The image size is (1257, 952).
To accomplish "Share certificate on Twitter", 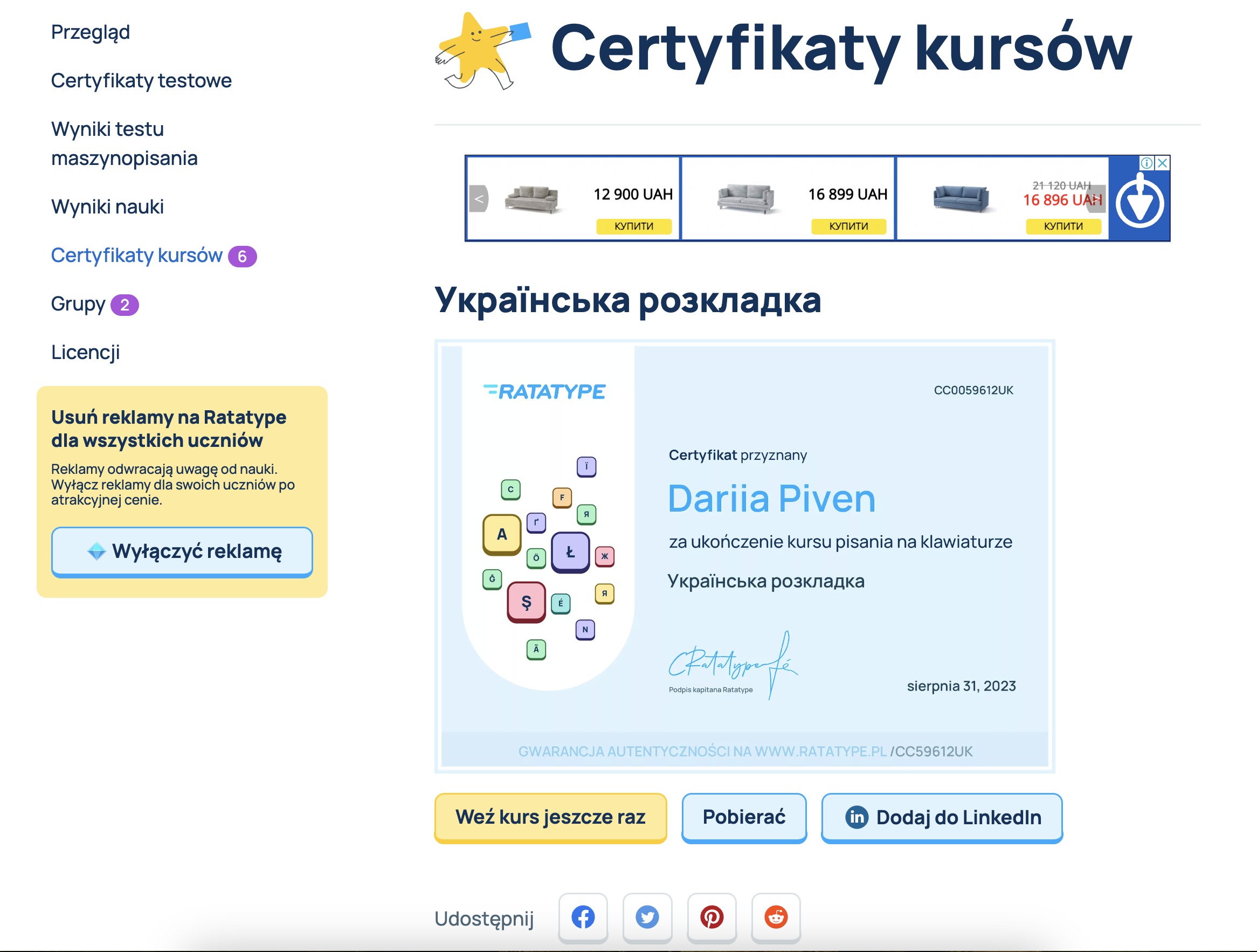I will (x=647, y=917).
